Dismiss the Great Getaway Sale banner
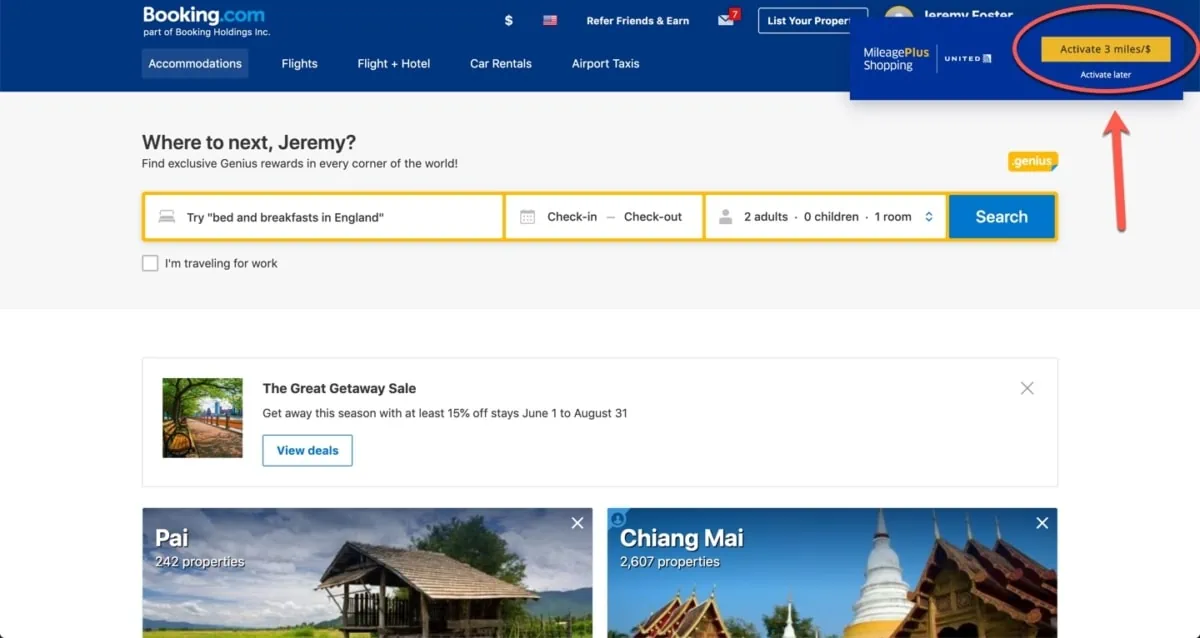 (x=1027, y=387)
